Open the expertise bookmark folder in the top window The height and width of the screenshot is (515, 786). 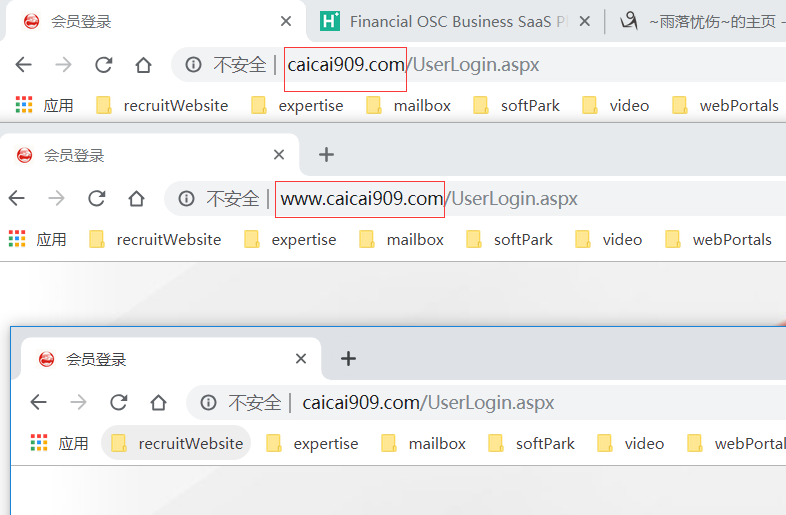pos(298,105)
